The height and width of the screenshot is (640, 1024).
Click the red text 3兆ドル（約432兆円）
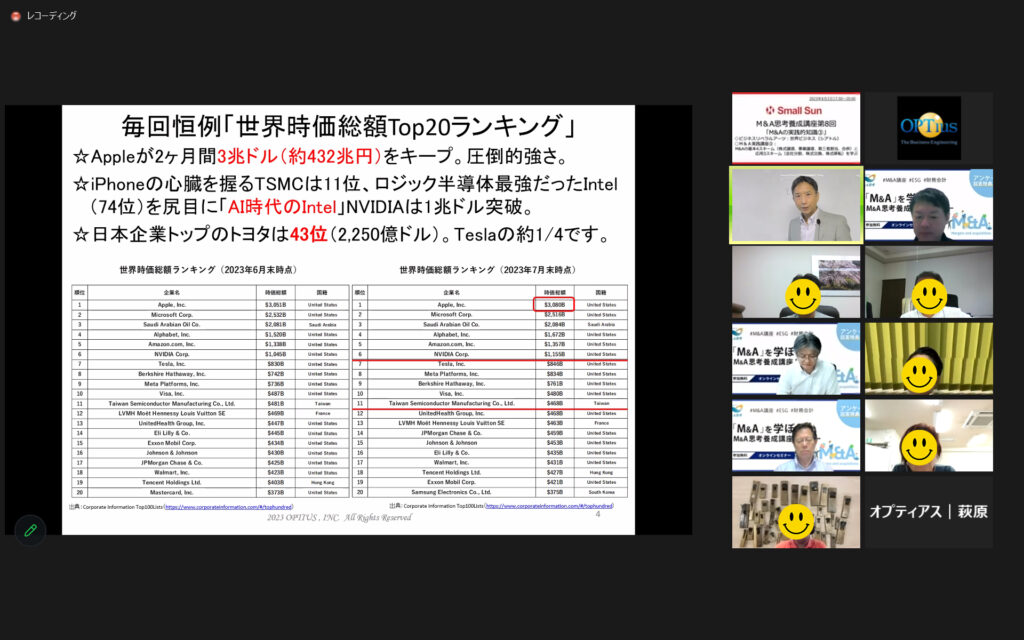[x=298, y=156]
